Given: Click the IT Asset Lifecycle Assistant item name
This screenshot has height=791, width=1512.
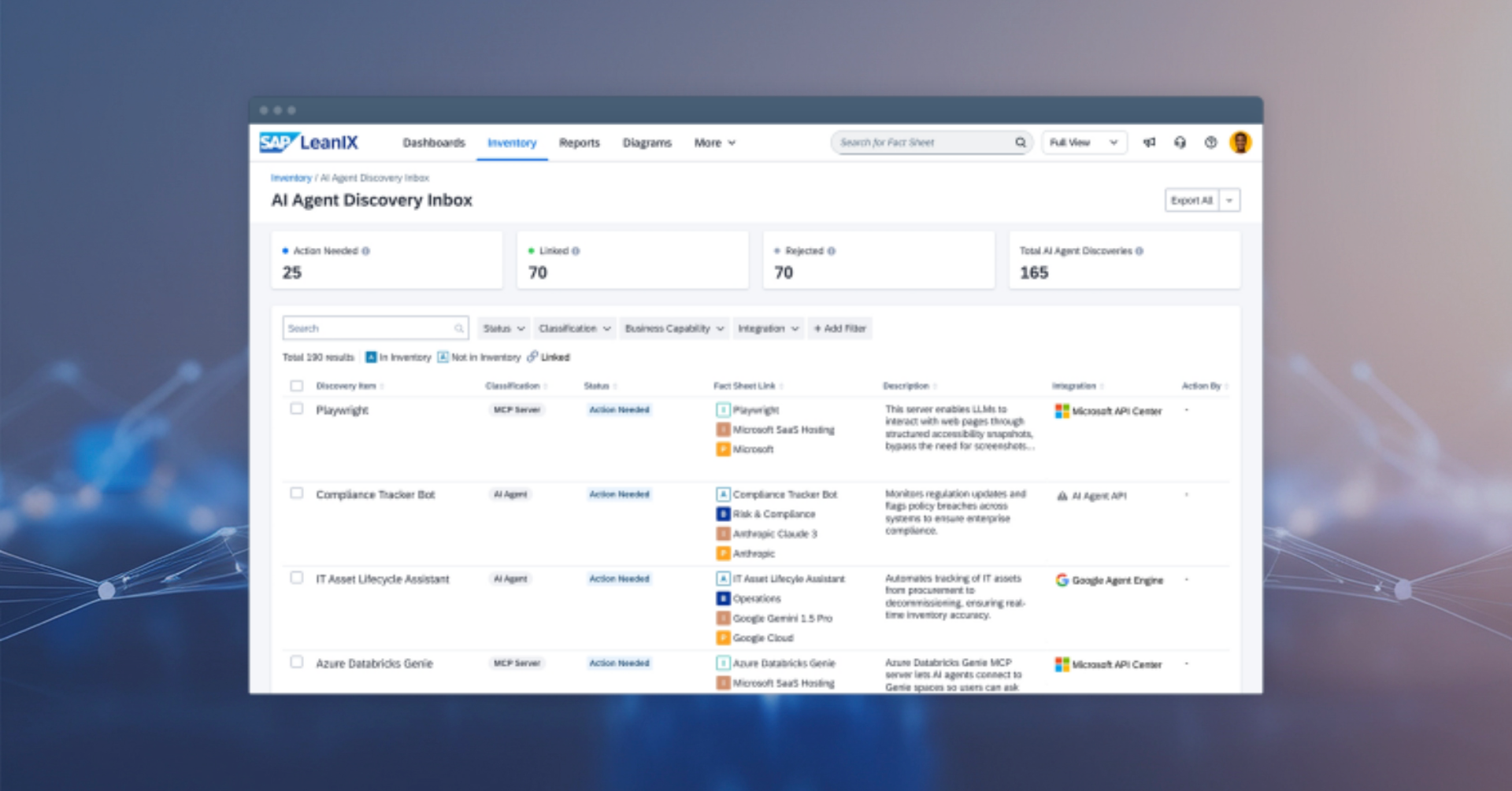Looking at the screenshot, I should 383,579.
